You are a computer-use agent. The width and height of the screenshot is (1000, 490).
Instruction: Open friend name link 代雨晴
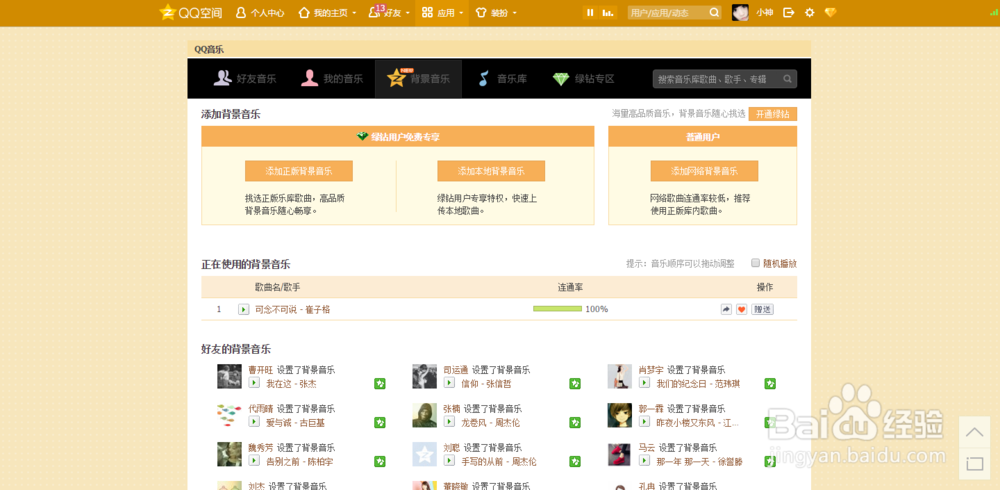(261, 409)
